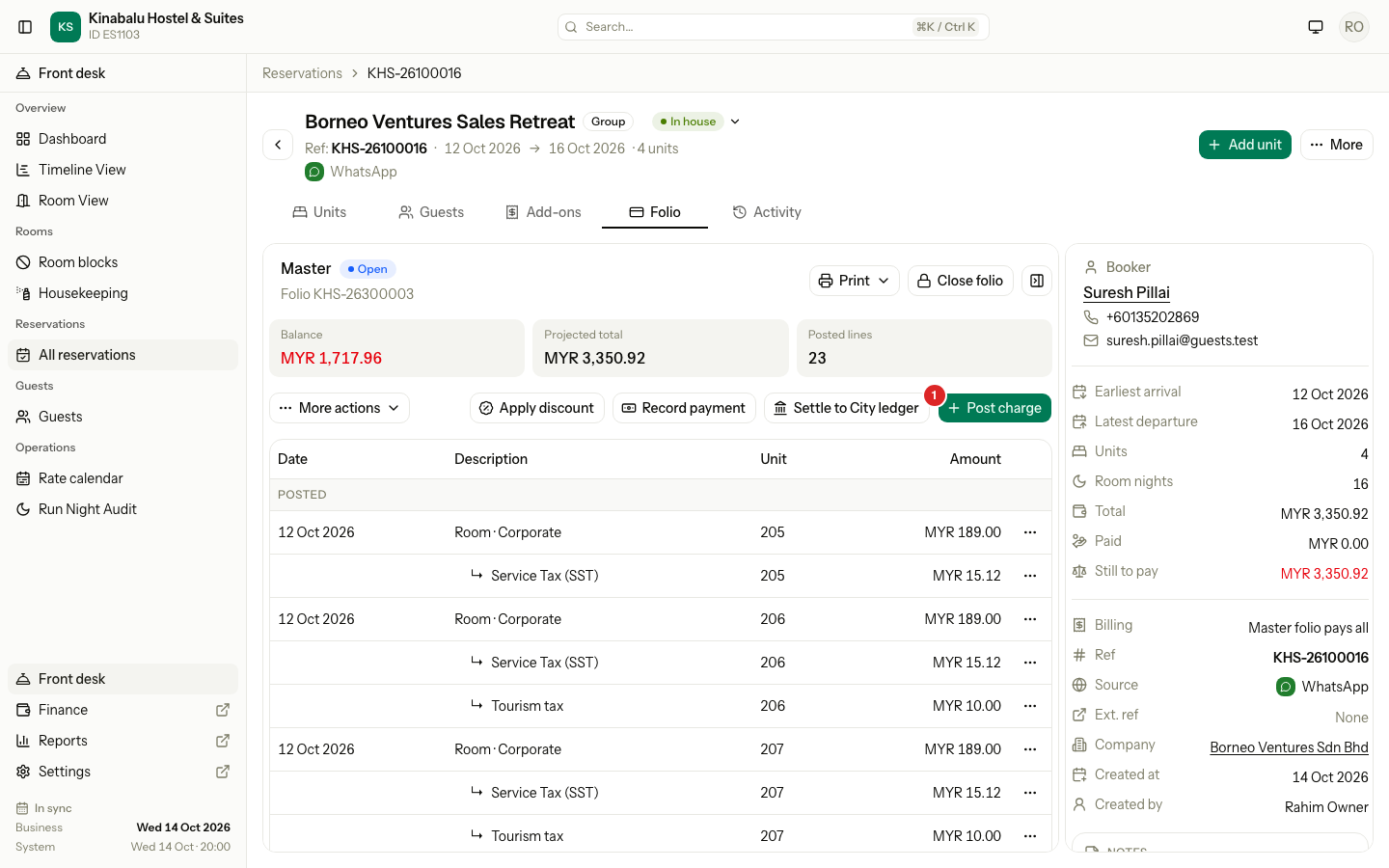This screenshot has width=1389, height=868.
Task: Open booker Suresh Pillai link
Action: 1126,292
